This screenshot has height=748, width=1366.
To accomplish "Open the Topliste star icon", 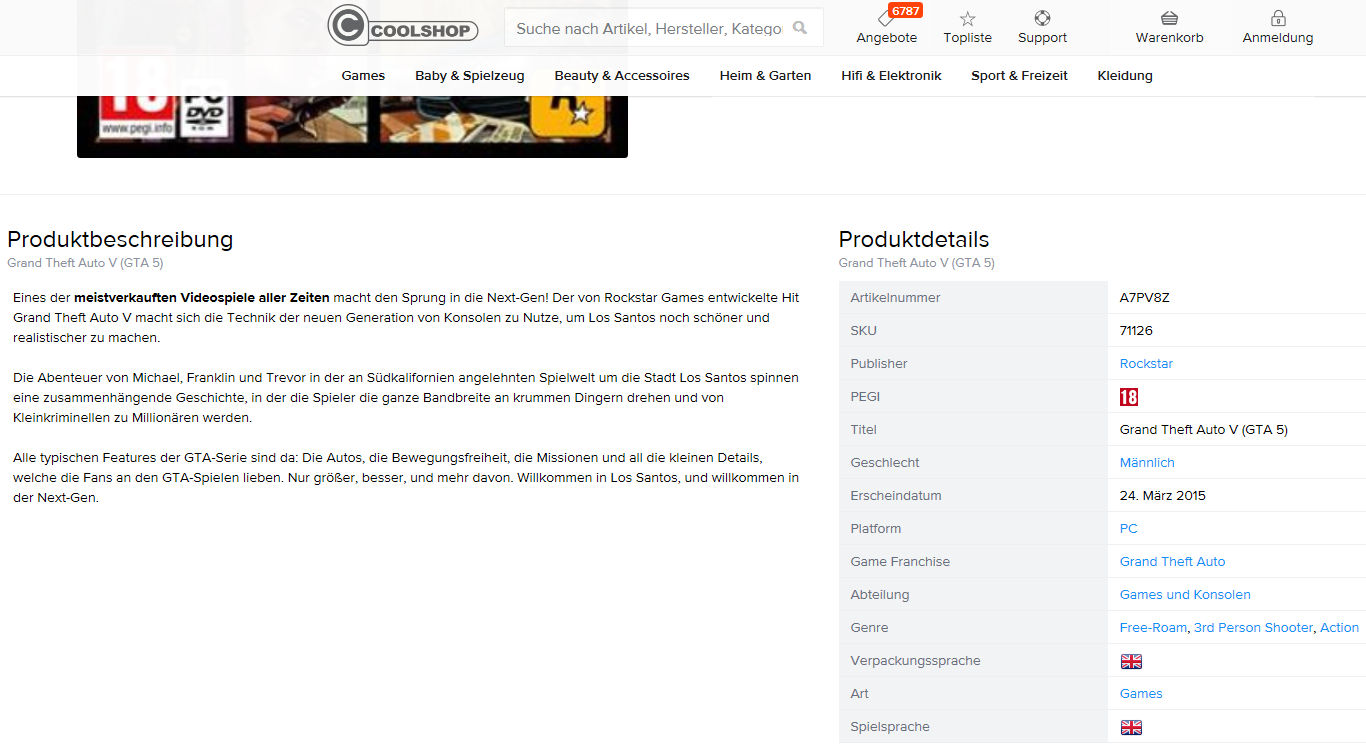I will click(x=967, y=19).
